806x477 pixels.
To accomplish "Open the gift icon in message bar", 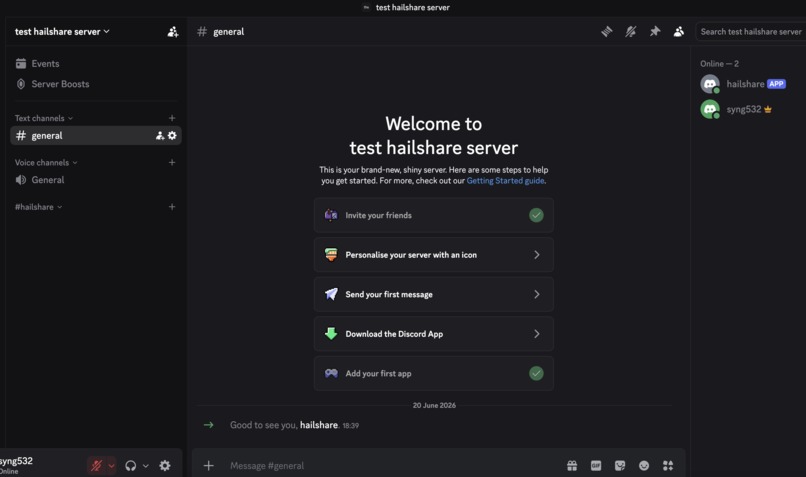I will (x=572, y=466).
